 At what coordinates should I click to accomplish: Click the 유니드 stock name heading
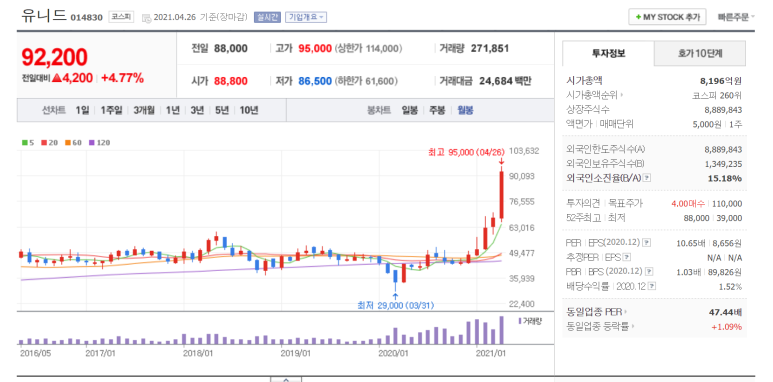[43, 15]
